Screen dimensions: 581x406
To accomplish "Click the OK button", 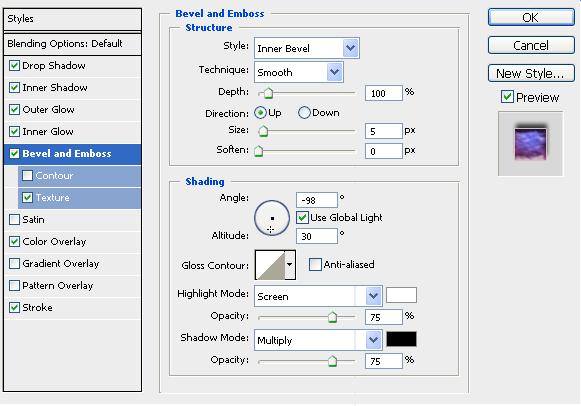I will coord(531,17).
